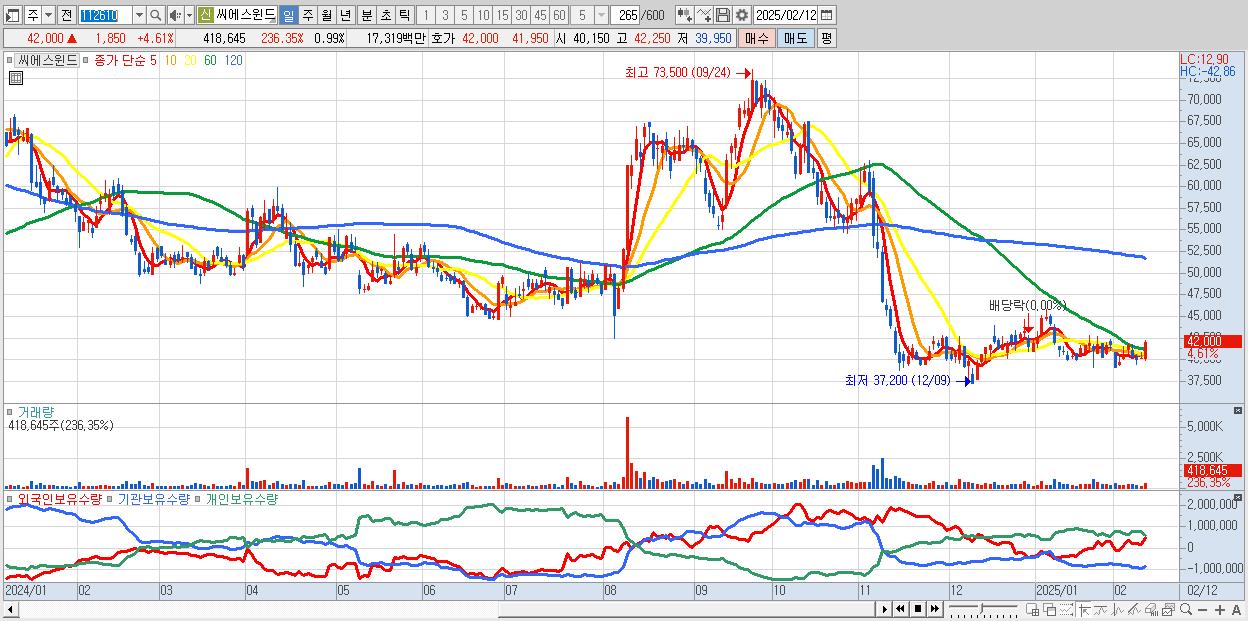Click the 매수 buy button
The width and height of the screenshot is (1248, 621).
pyautogui.click(x=756, y=38)
